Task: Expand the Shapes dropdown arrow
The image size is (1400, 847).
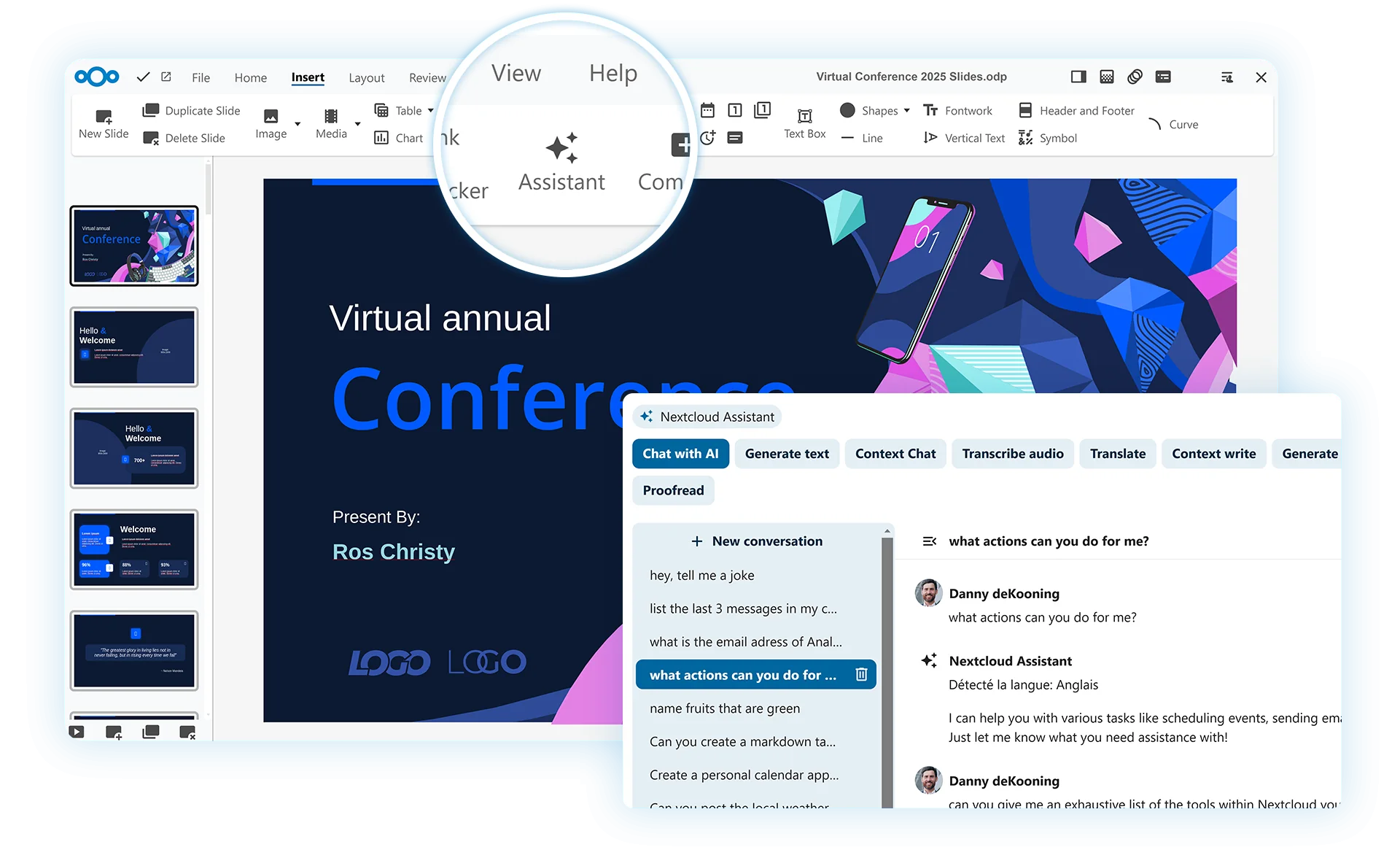Action: [907, 111]
